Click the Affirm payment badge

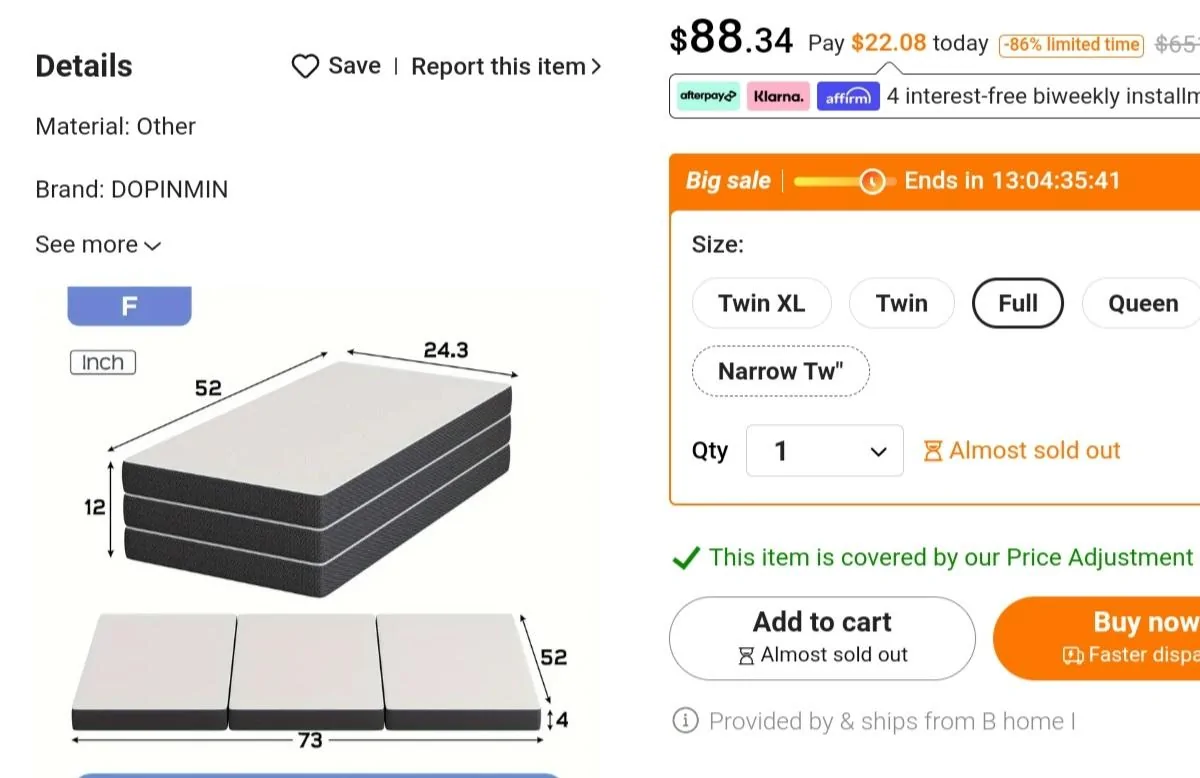point(848,97)
